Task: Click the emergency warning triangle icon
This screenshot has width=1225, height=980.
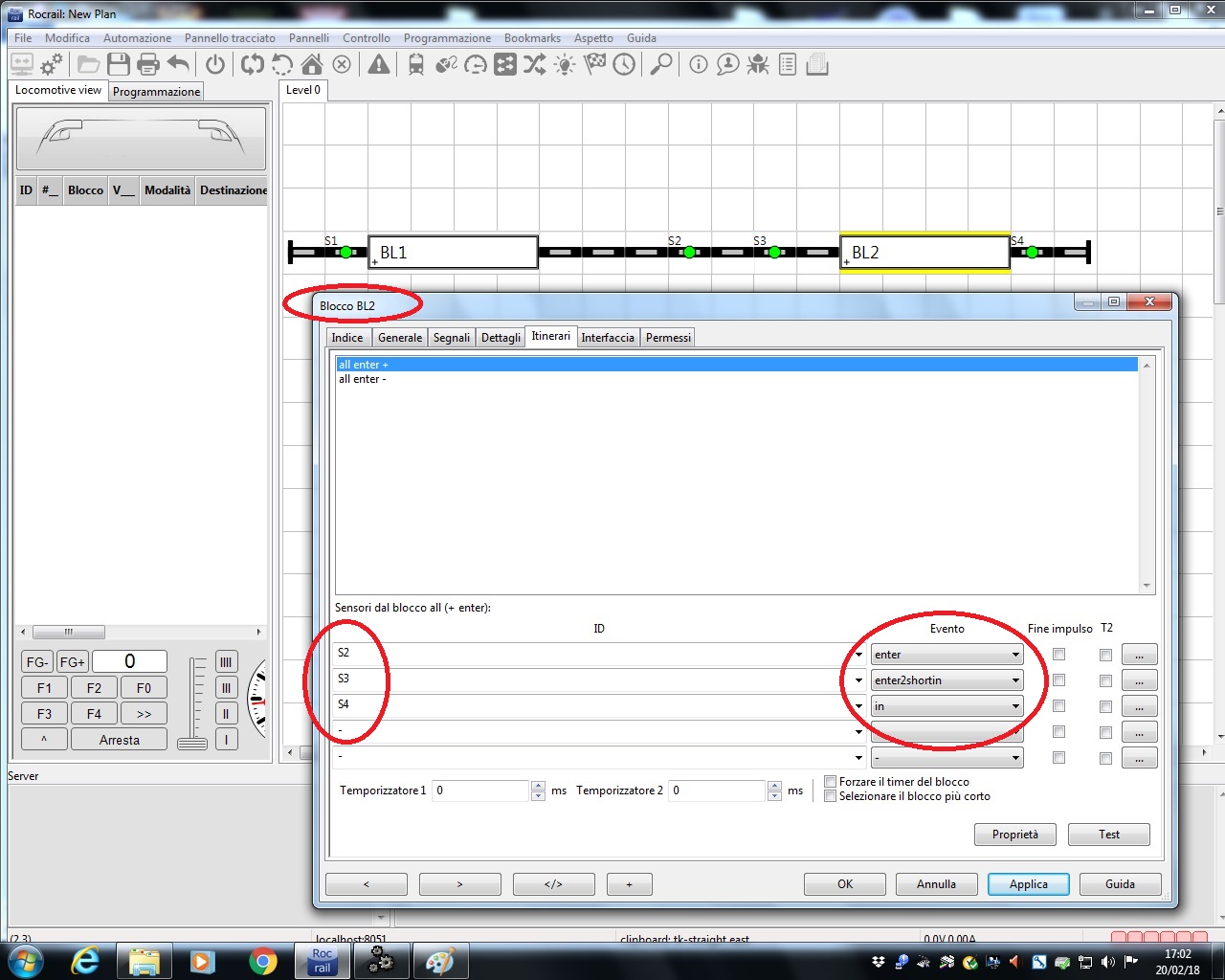Action: coord(379,65)
